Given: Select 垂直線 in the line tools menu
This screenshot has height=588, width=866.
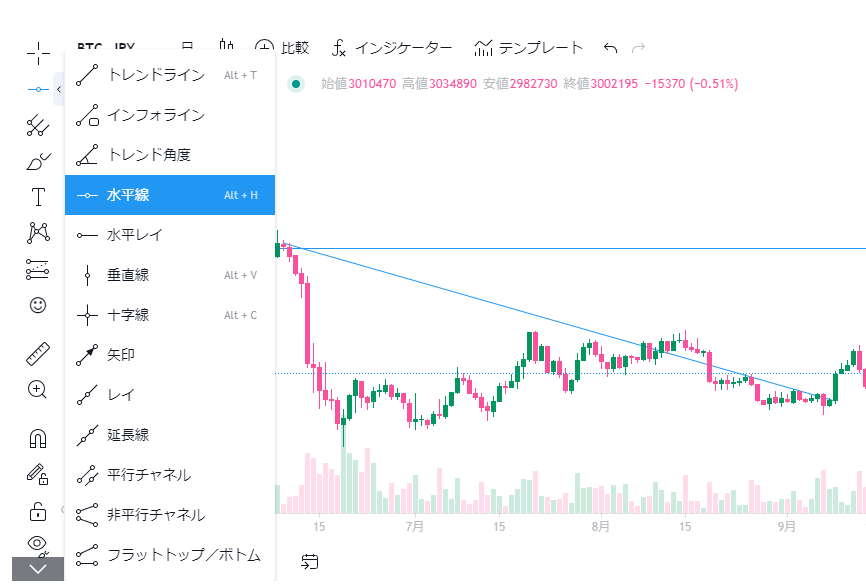Looking at the screenshot, I should point(128,275).
